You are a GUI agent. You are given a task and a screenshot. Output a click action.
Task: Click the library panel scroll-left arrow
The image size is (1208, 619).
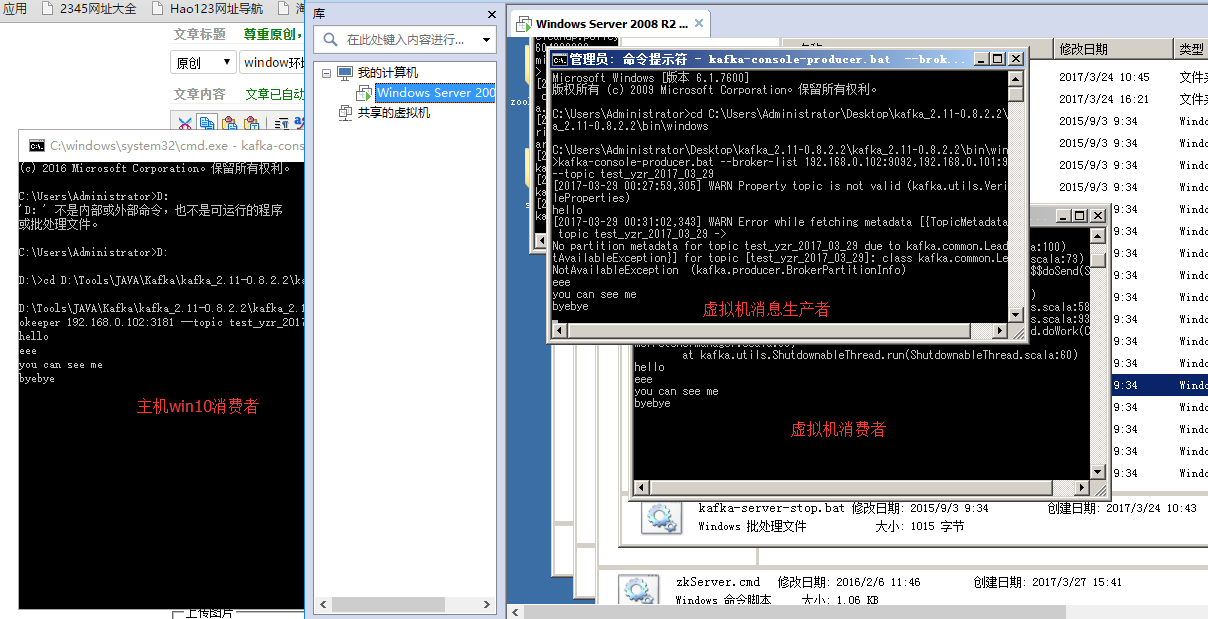pos(324,605)
